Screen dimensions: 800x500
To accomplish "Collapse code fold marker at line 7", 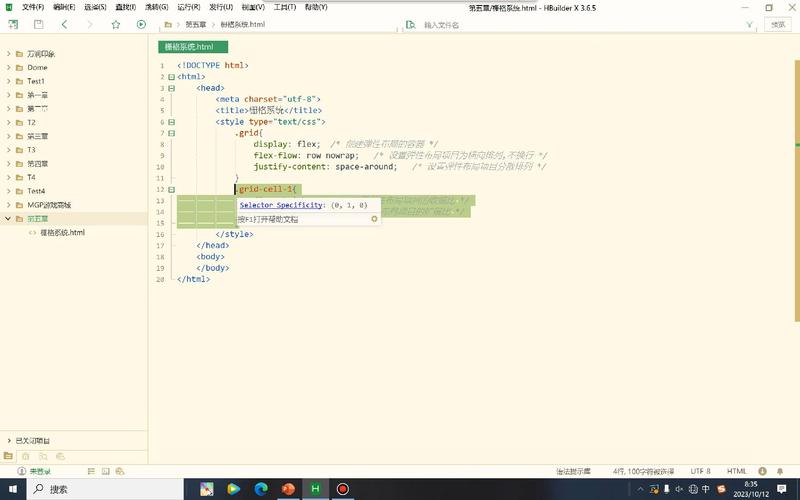I will coord(172,133).
